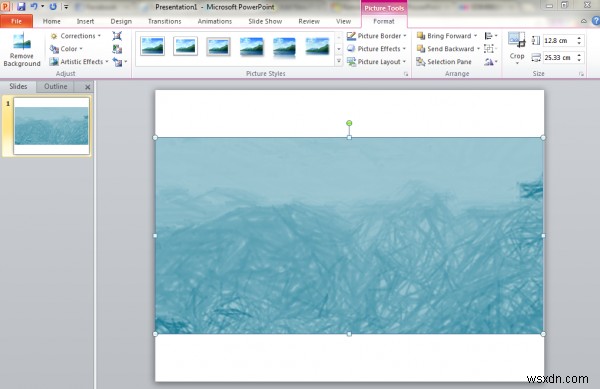Select slide 1 thumbnail
600x389 pixels.
(51, 126)
